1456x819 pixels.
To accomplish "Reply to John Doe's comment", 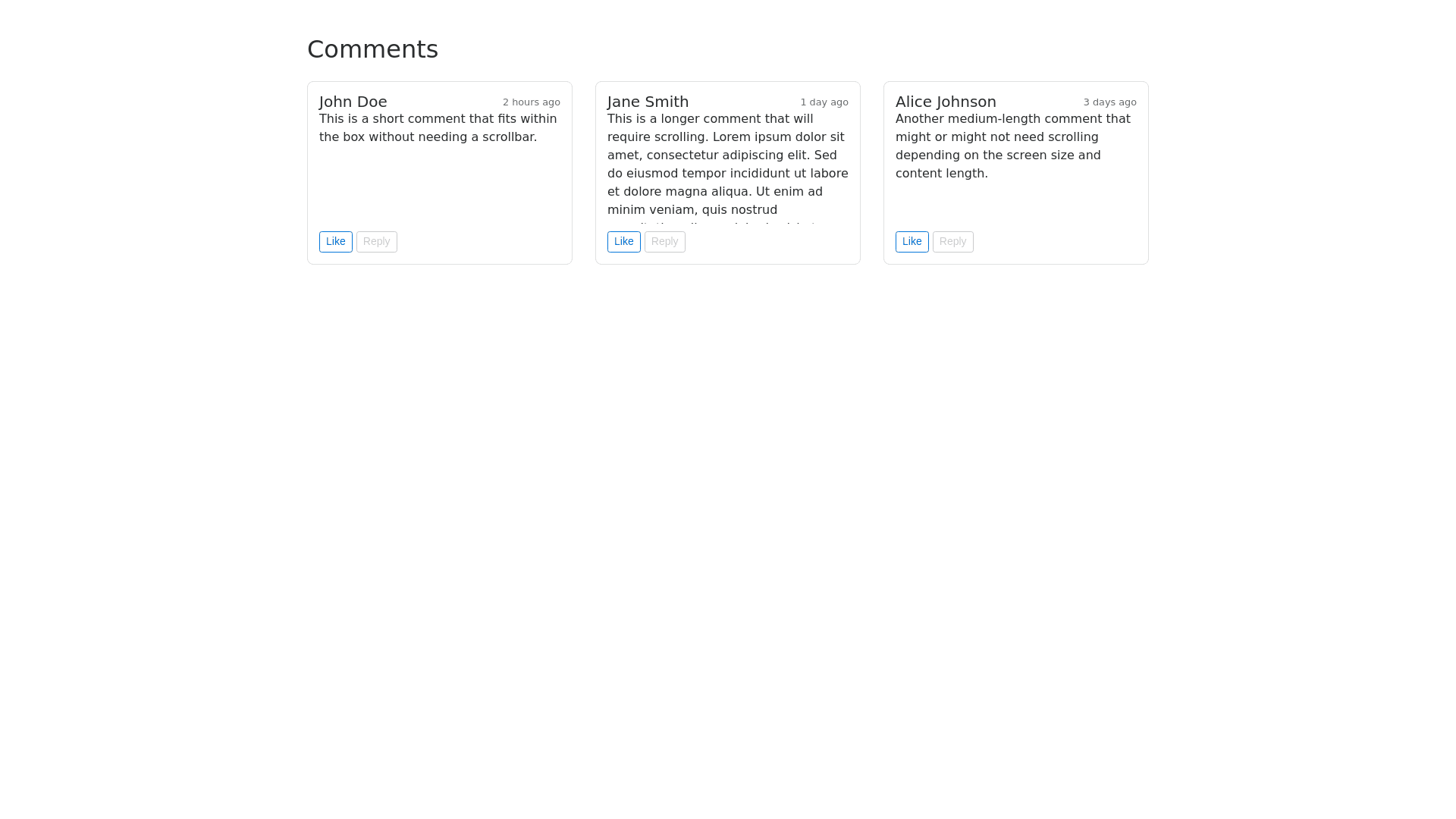I will coord(376,242).
